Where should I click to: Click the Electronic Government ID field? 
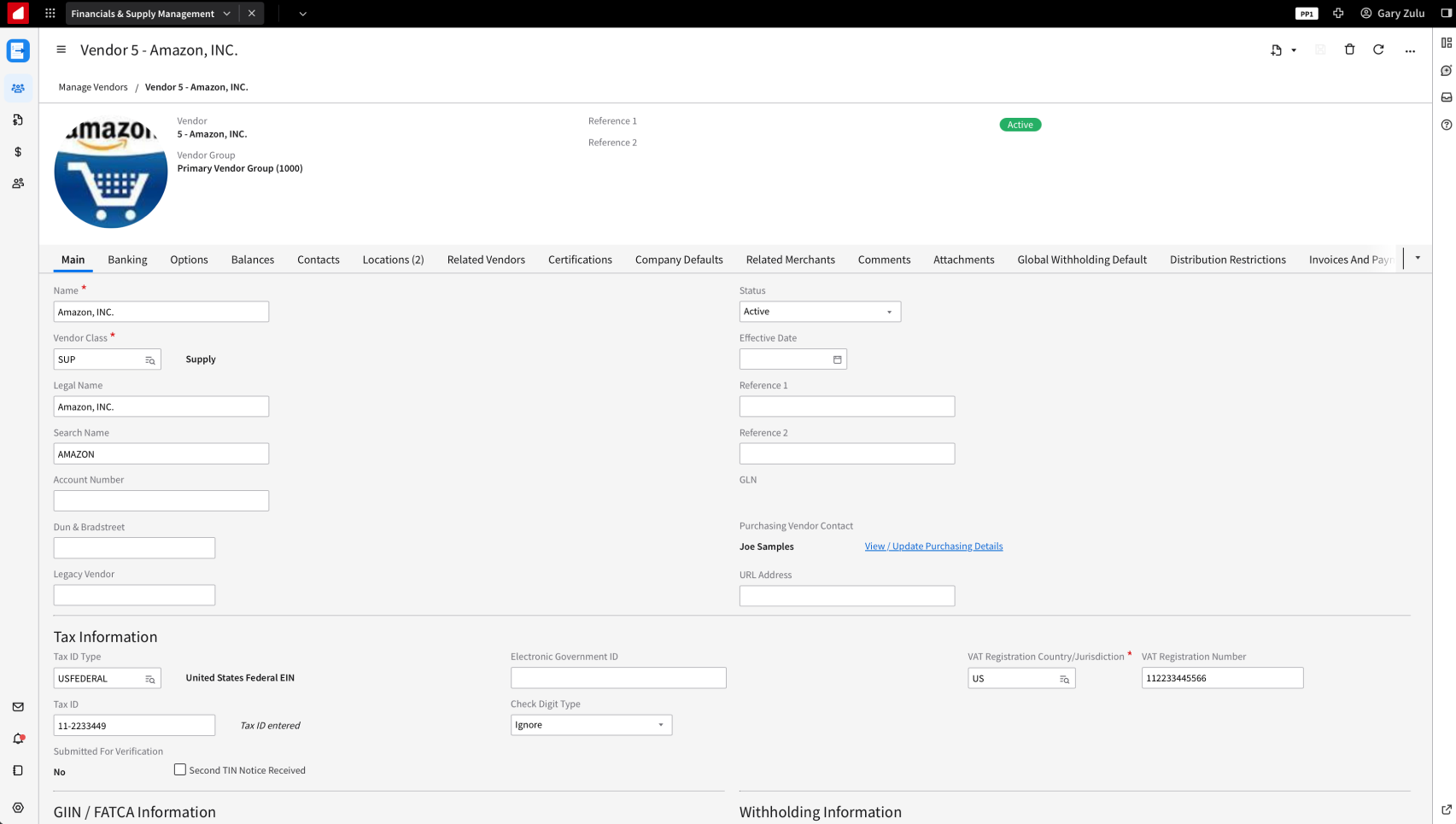[618, 678]
